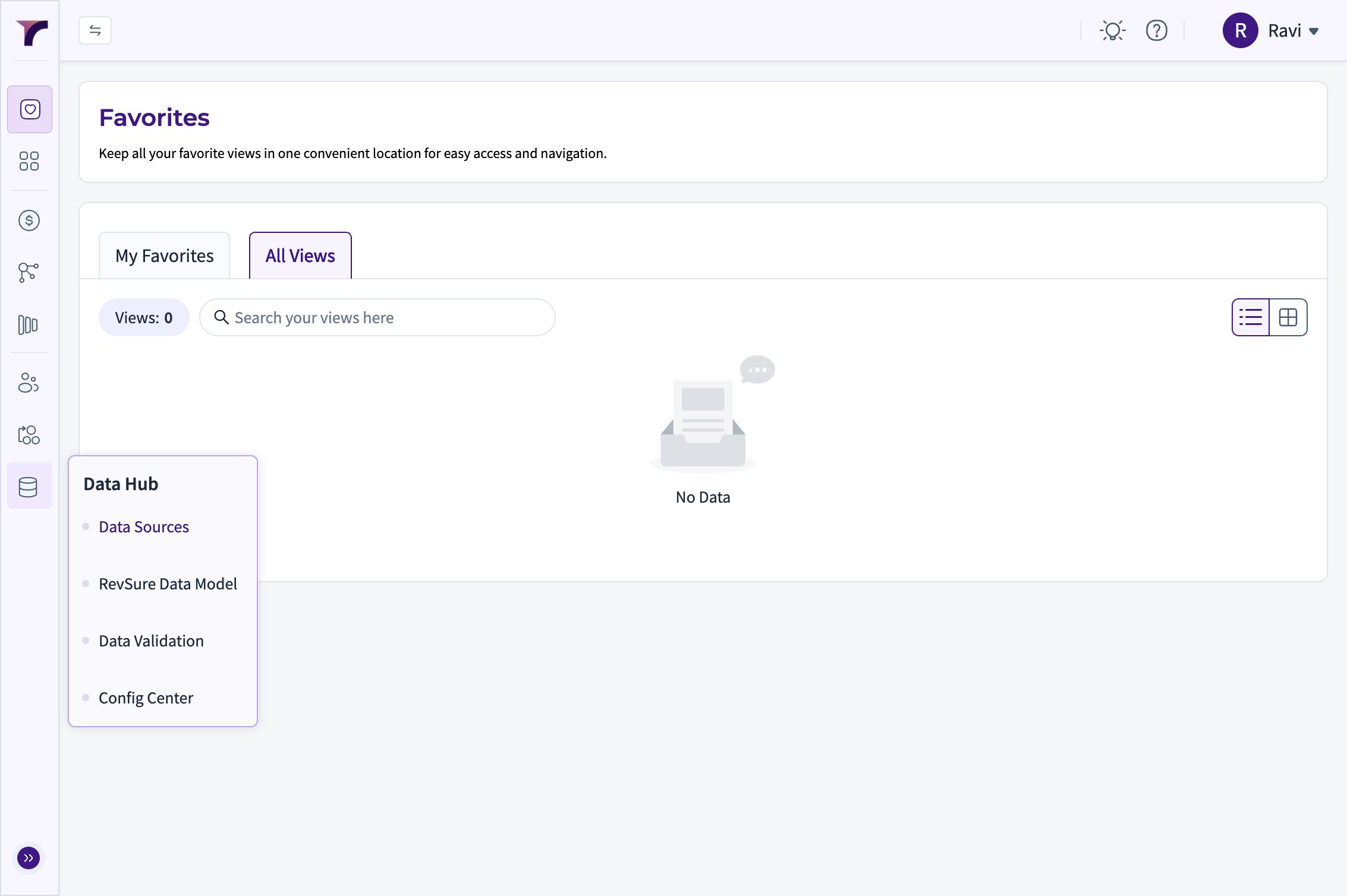Screen dimensions: 1347x896
Task: Click the dollar sign revenue icon
Action: 29,220
